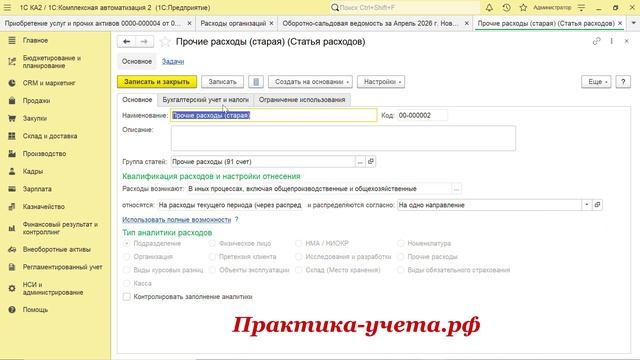Screen dimensions: 640x360
Task: Click the Записать button
Action: (222, 82)
